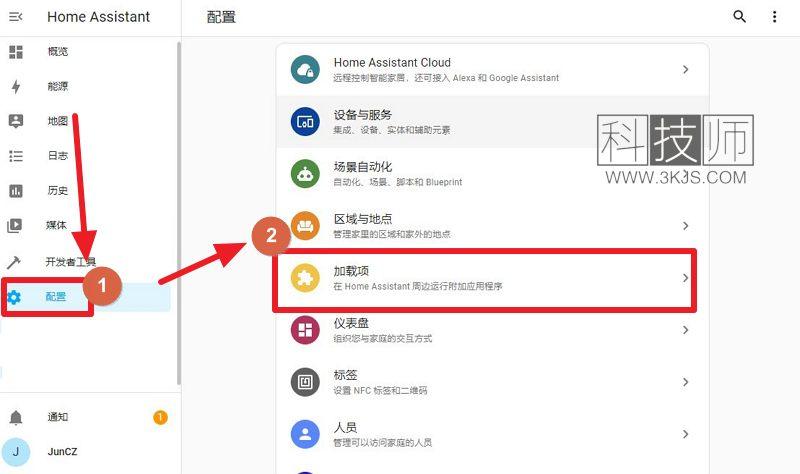Click the 管理可以访问家庭的人员 description

coord(382,442)
